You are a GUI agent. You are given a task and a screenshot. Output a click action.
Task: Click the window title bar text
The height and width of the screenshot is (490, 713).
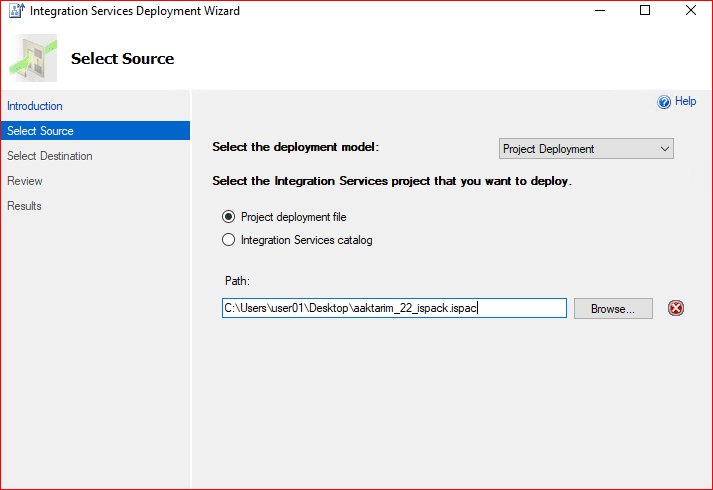coord(135,11)
